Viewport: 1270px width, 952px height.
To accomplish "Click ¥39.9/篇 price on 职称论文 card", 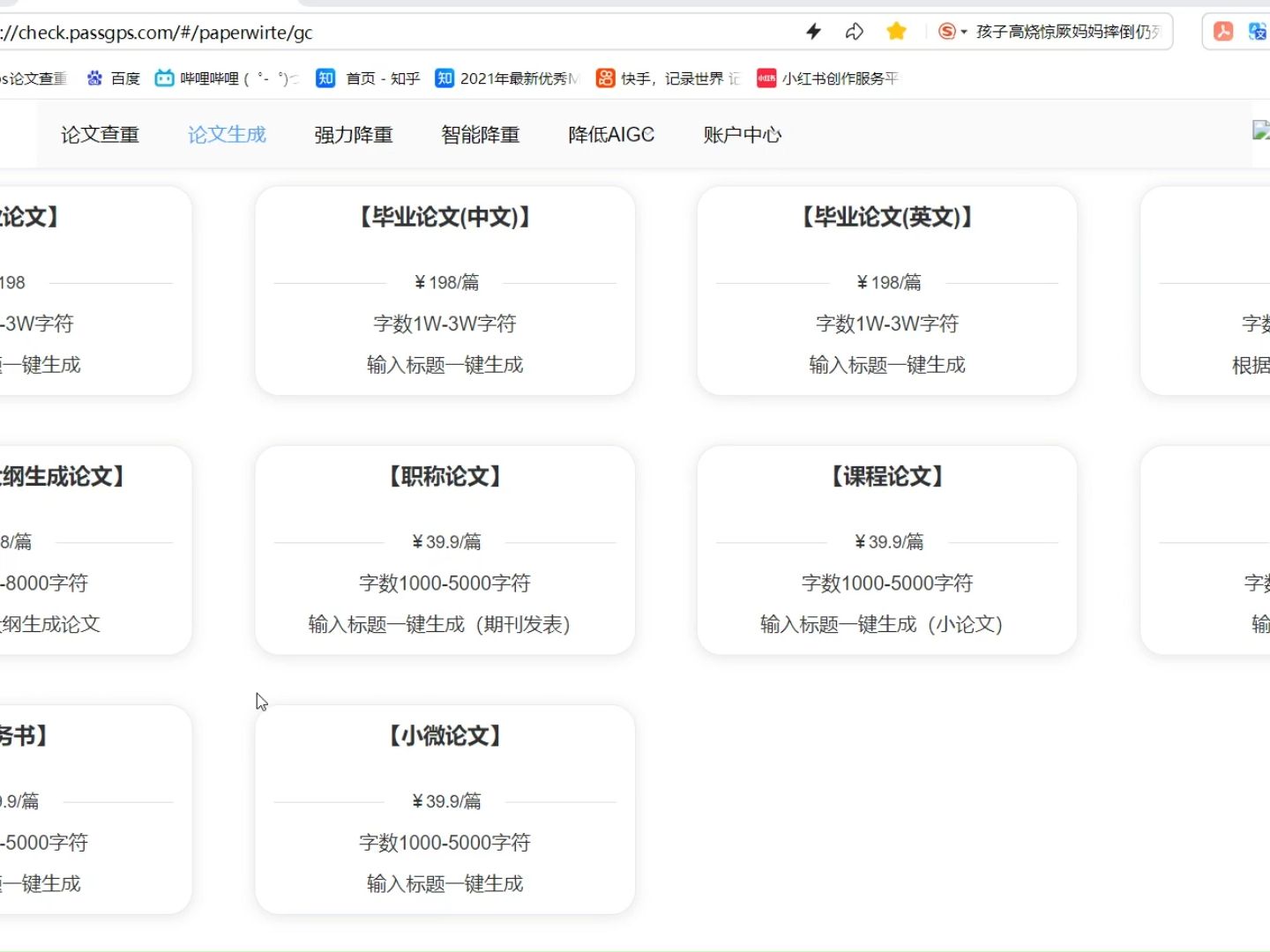I will (446, 542).
